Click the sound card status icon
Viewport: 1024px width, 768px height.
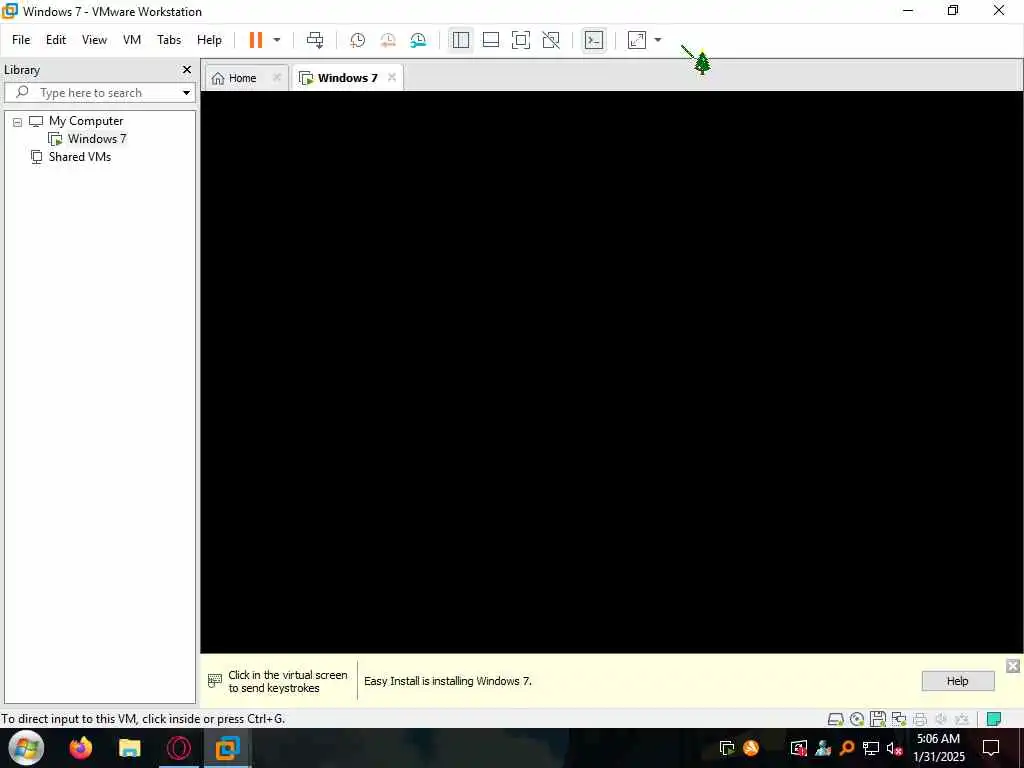941,719
